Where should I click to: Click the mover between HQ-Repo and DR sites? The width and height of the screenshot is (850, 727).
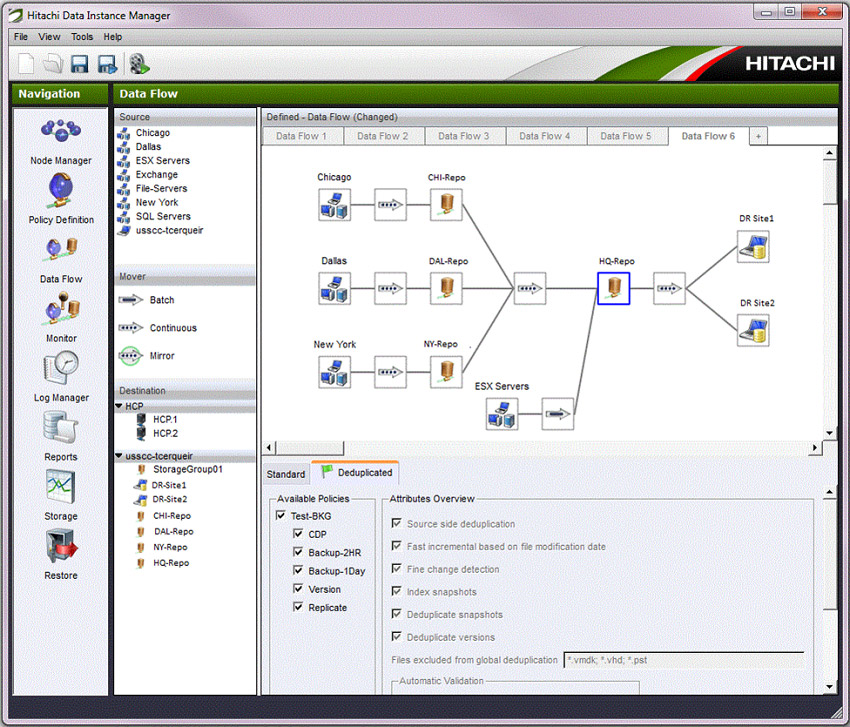pyautogui.click(x=669, y=288)
